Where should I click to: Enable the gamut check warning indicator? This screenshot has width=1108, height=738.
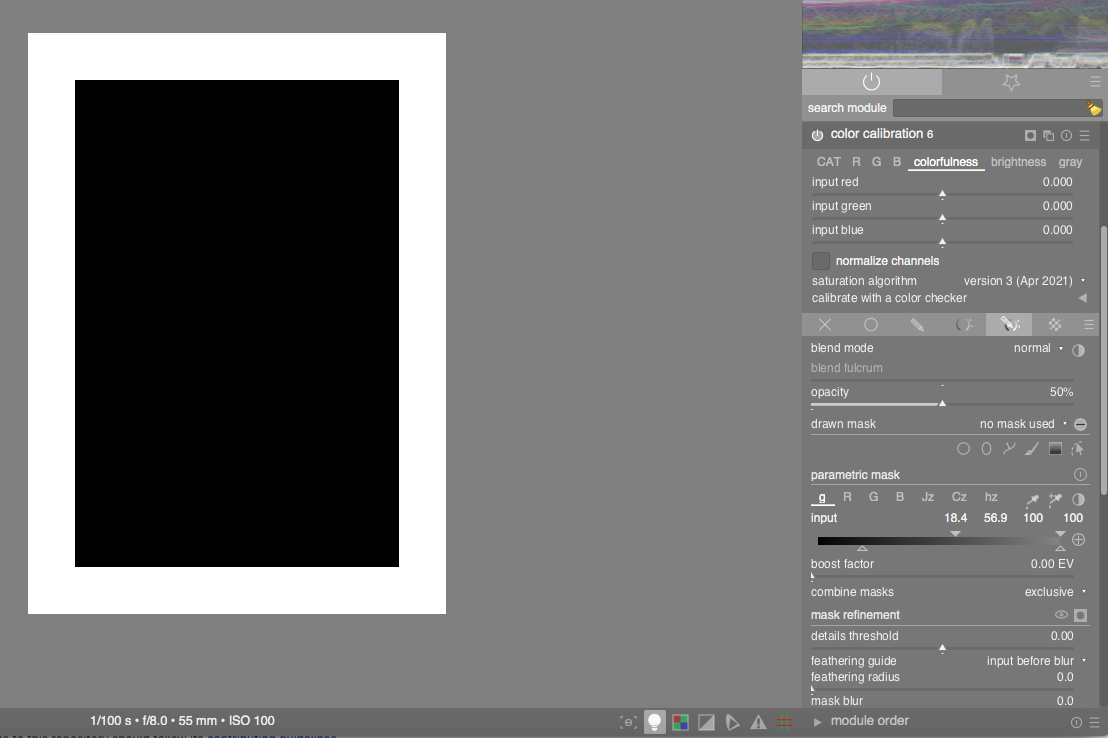coord(681,721)
